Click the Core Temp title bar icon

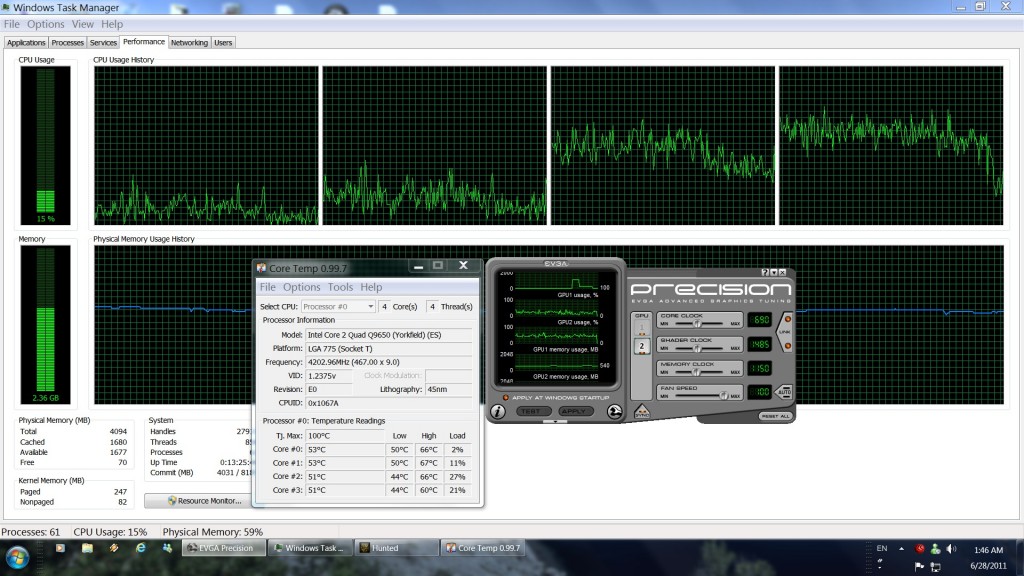262,268
